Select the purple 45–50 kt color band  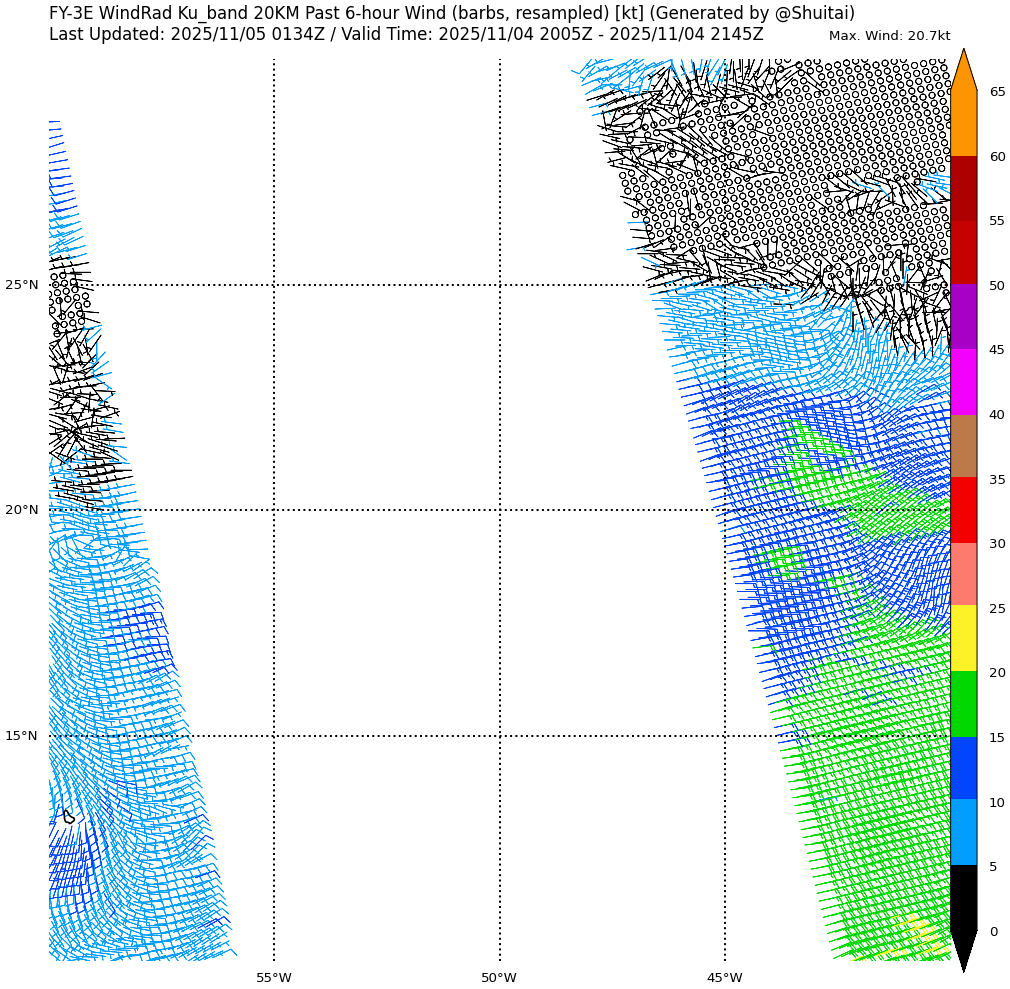[963, 317]
